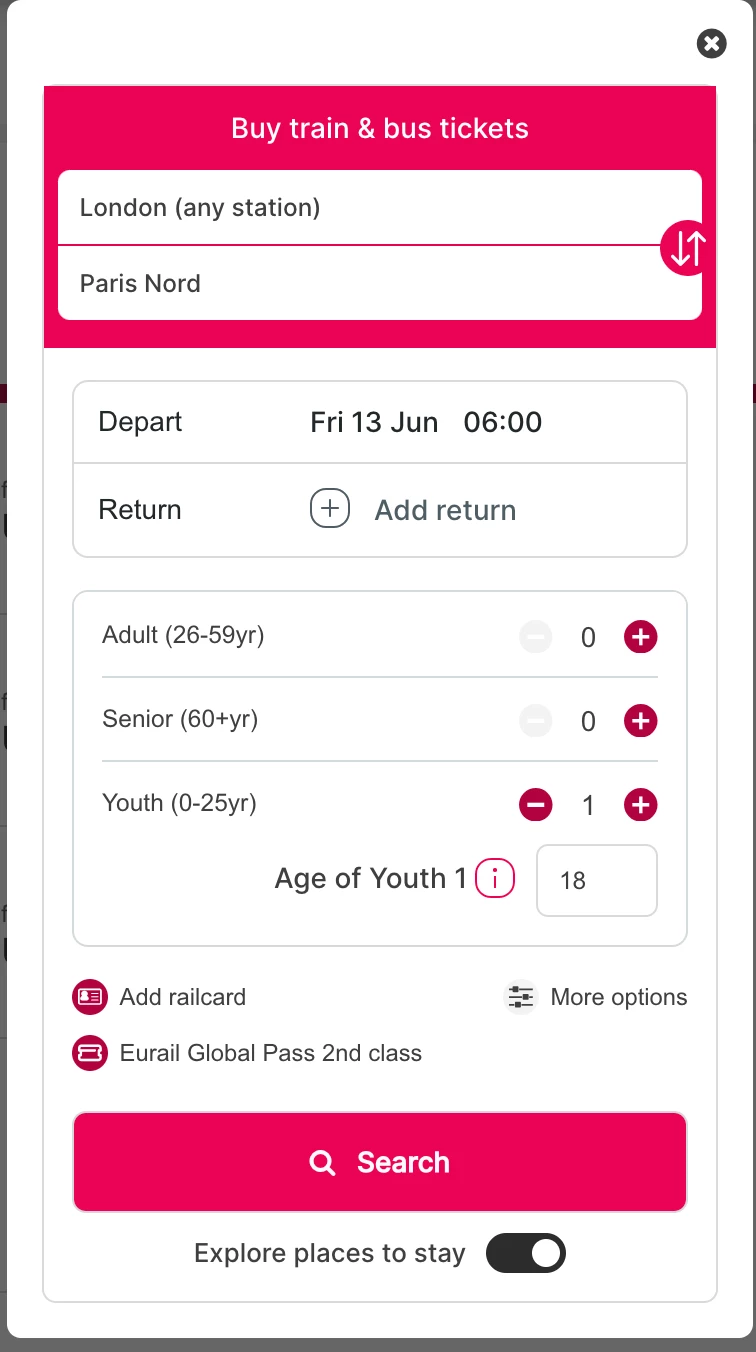Click the Add return text link
This screenshot has width=756, height=1352.
(445, 510)
